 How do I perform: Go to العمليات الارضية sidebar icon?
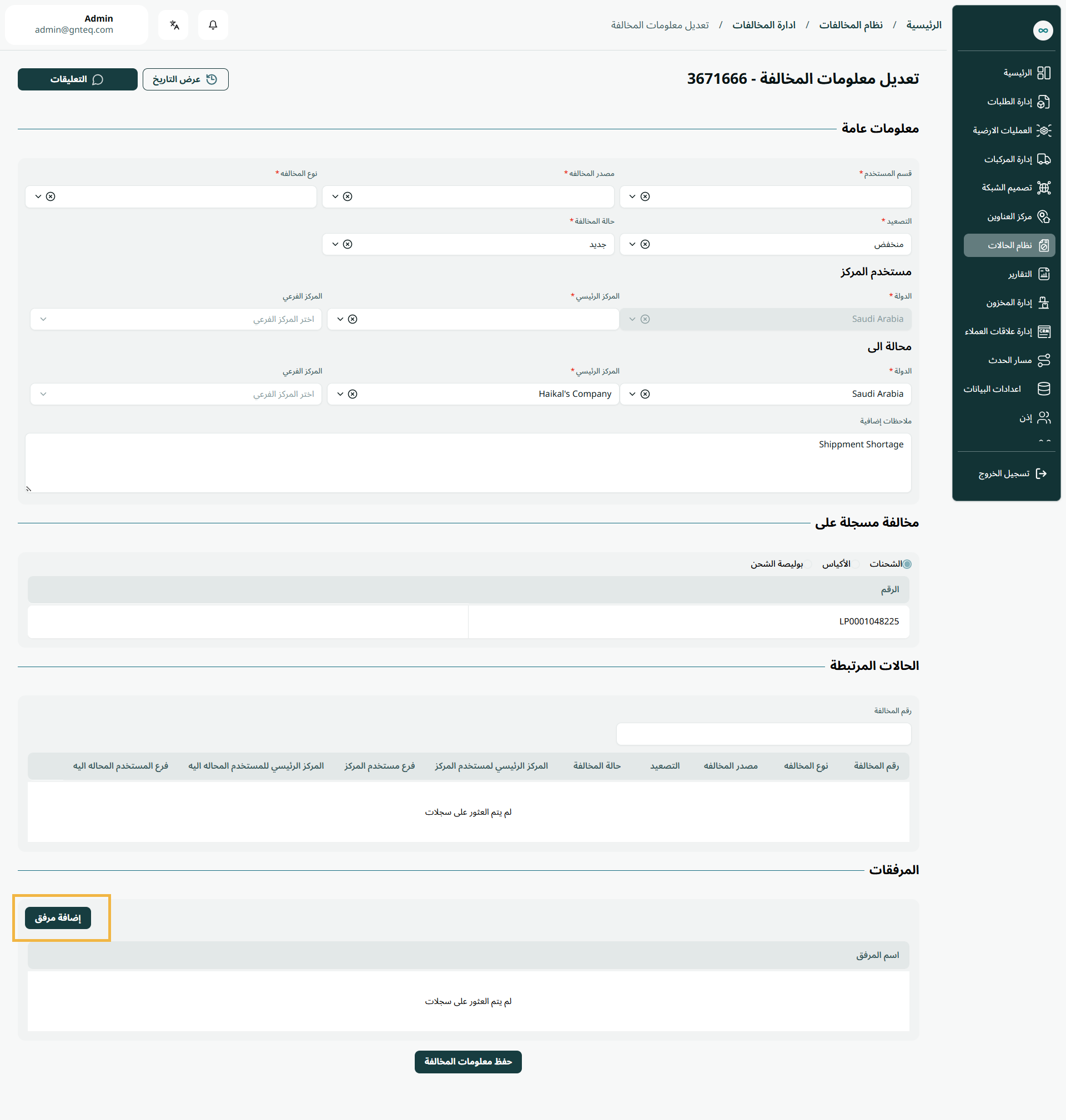tap(1043, 130)
